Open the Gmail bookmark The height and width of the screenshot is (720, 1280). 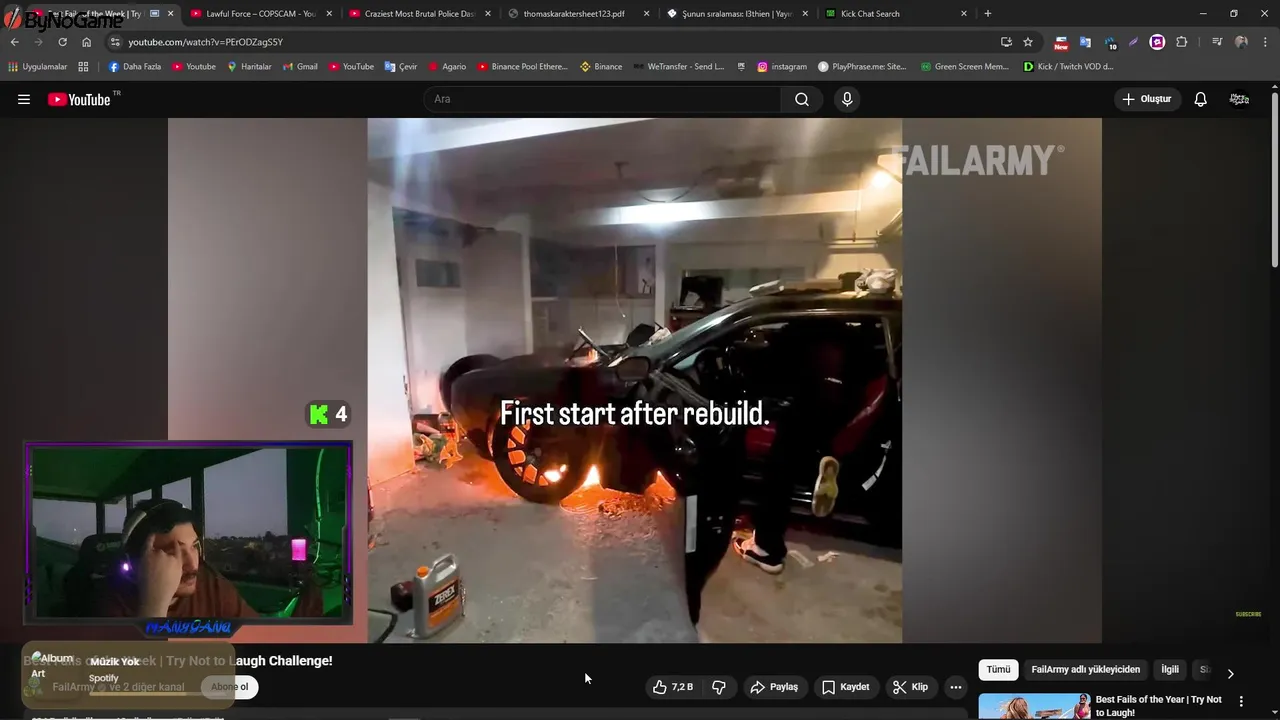click(299, 67)
